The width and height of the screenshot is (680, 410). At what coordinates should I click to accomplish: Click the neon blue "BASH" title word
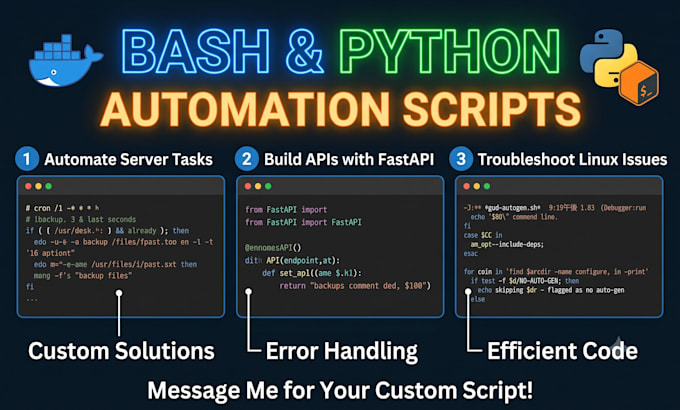tap(196, 51)
